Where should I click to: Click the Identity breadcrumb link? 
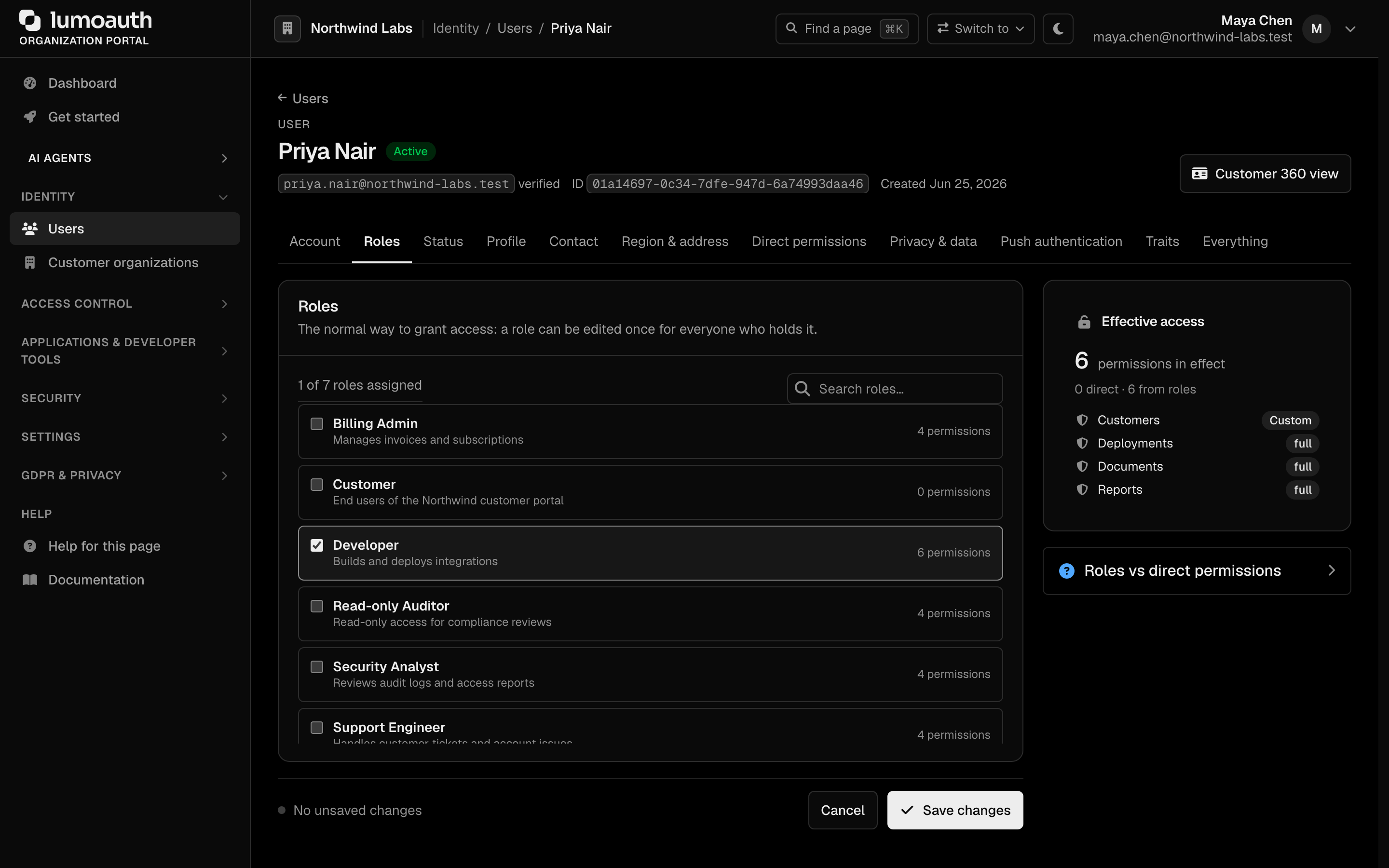pos(456,28)
